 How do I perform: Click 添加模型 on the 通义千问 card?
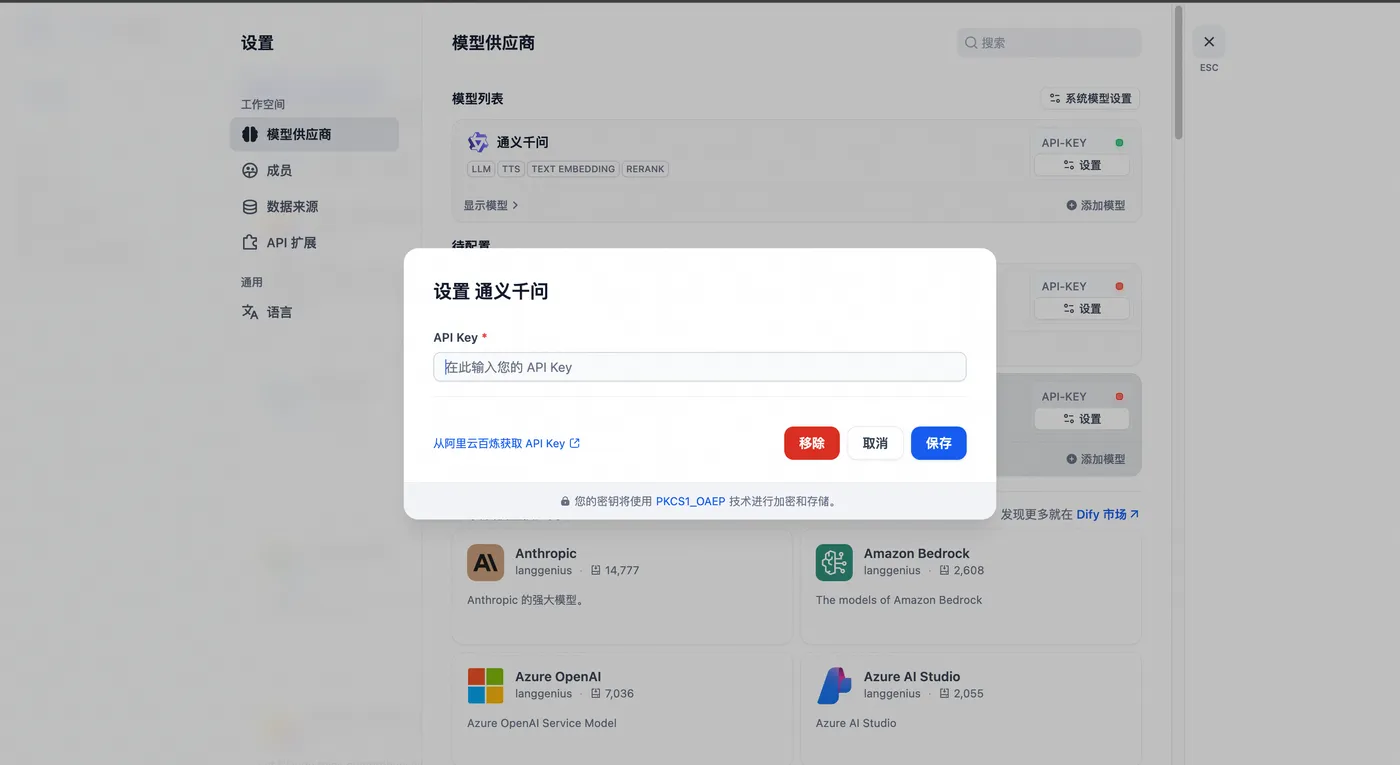pos(1096,205)
